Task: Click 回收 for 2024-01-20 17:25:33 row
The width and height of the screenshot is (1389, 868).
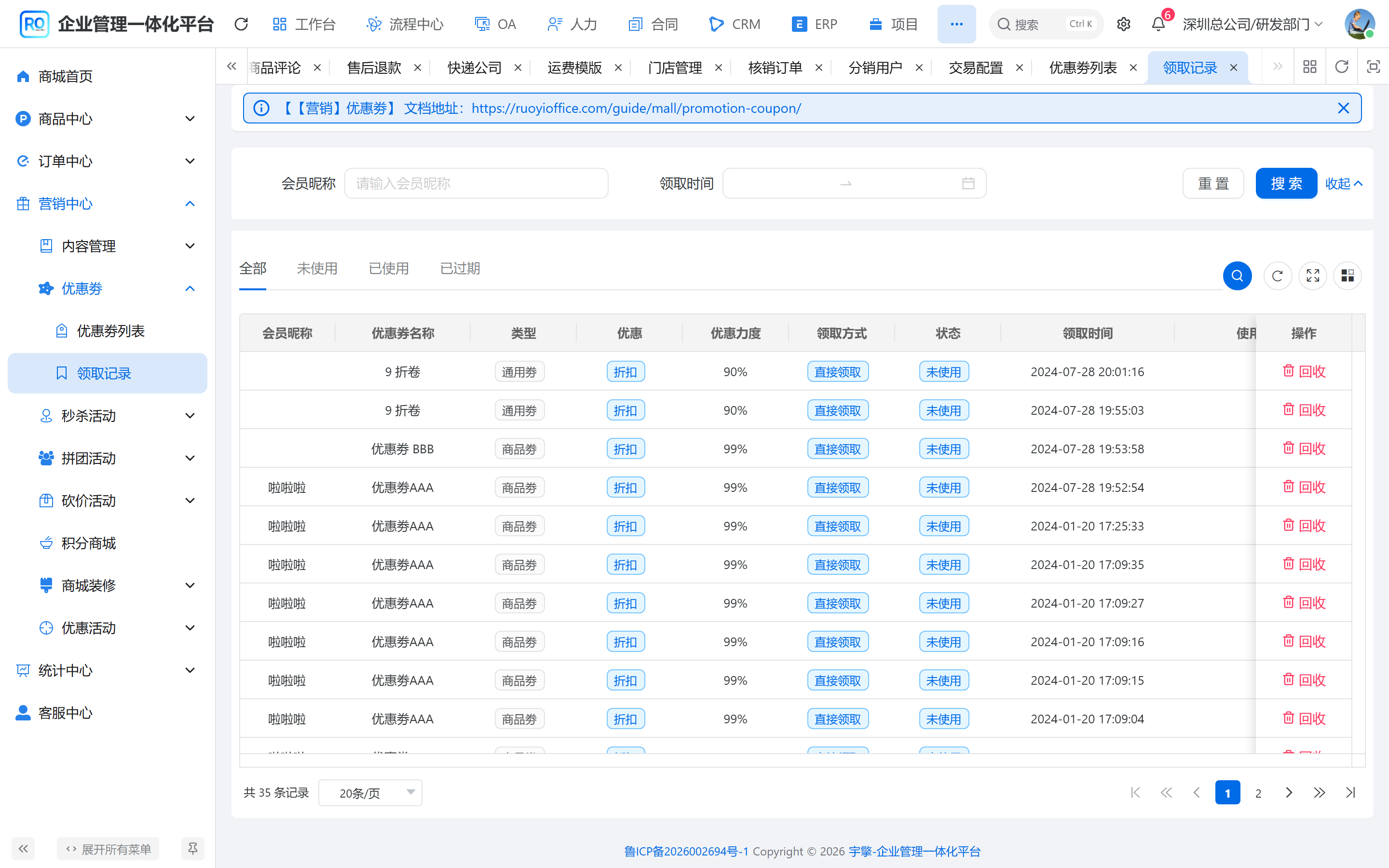Action: [x=1304, y=526]
